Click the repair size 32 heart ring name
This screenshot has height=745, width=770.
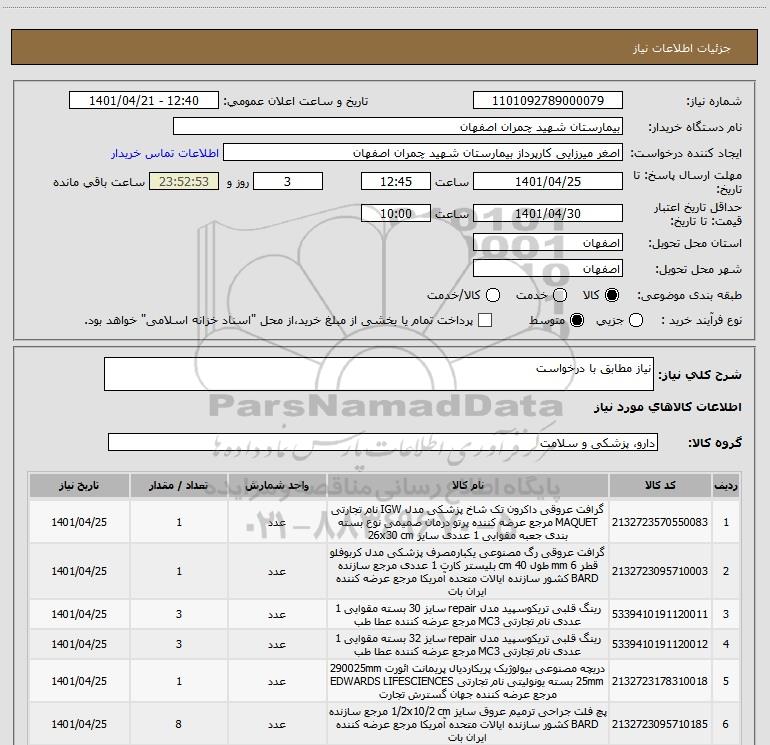(468, 644)
